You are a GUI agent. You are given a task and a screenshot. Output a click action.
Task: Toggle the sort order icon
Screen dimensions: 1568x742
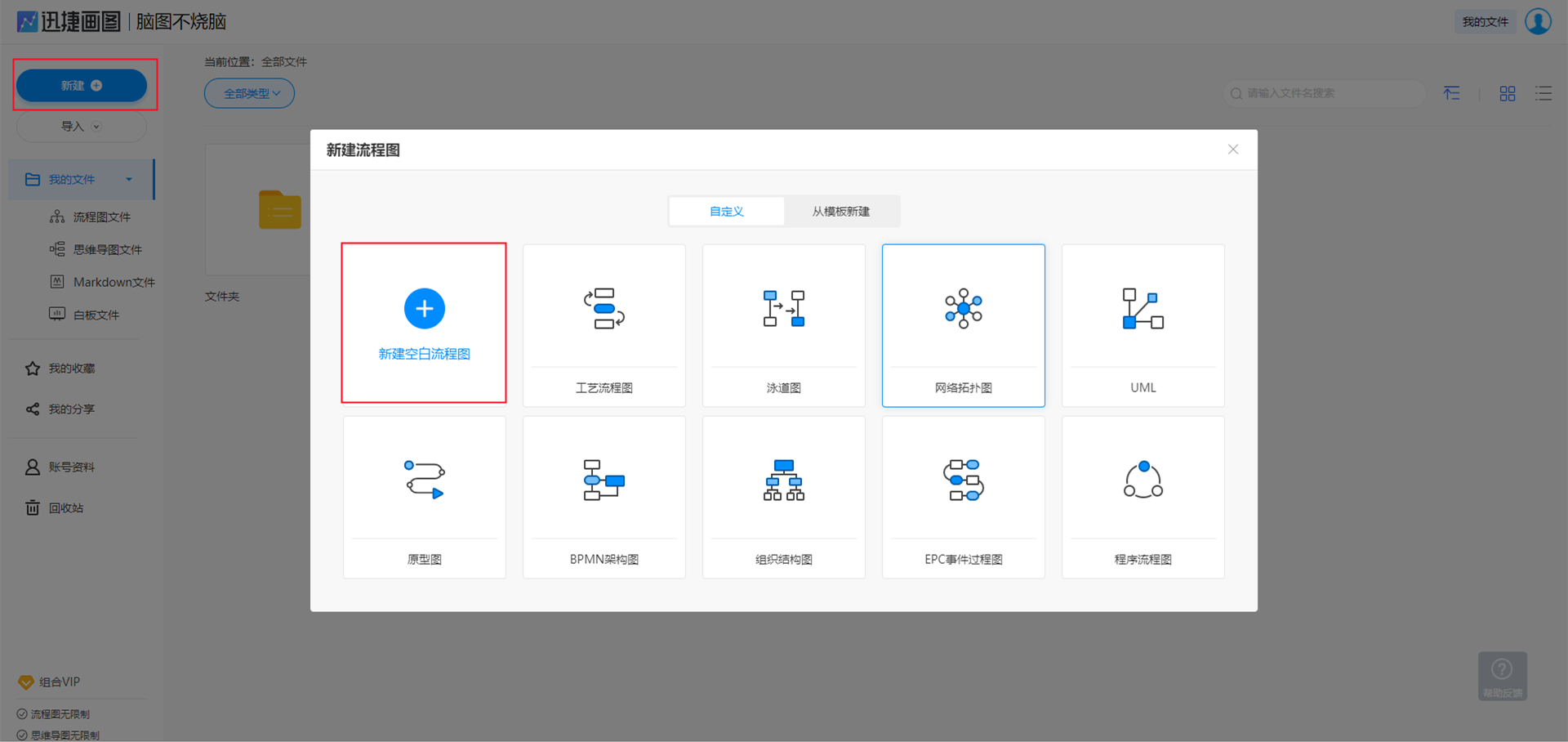tap(1451, 94)
